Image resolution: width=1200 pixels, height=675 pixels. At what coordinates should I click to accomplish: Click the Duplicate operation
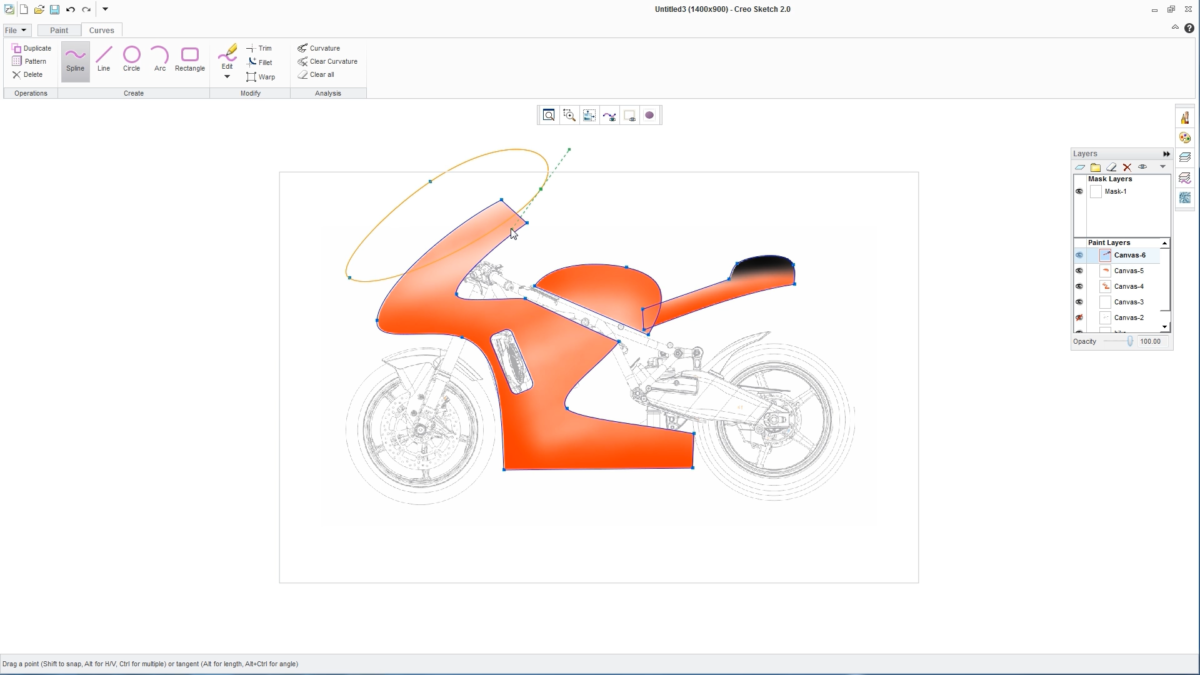click(31, 48)
